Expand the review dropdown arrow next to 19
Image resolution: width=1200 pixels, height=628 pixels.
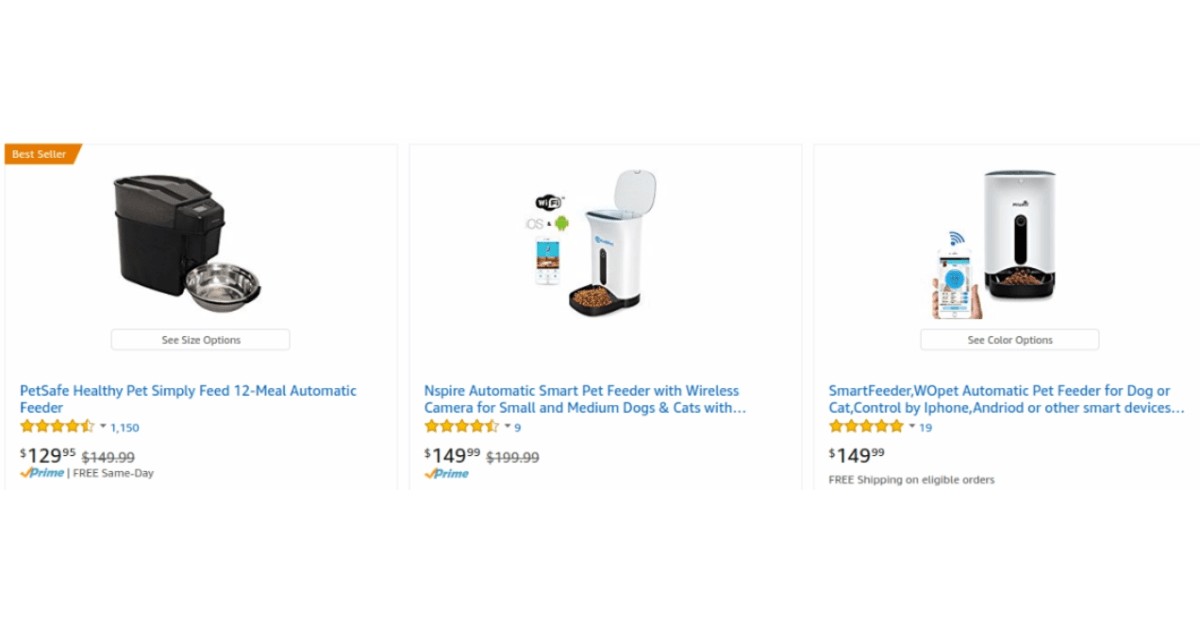pyautogui.click(x=911, y=427)
